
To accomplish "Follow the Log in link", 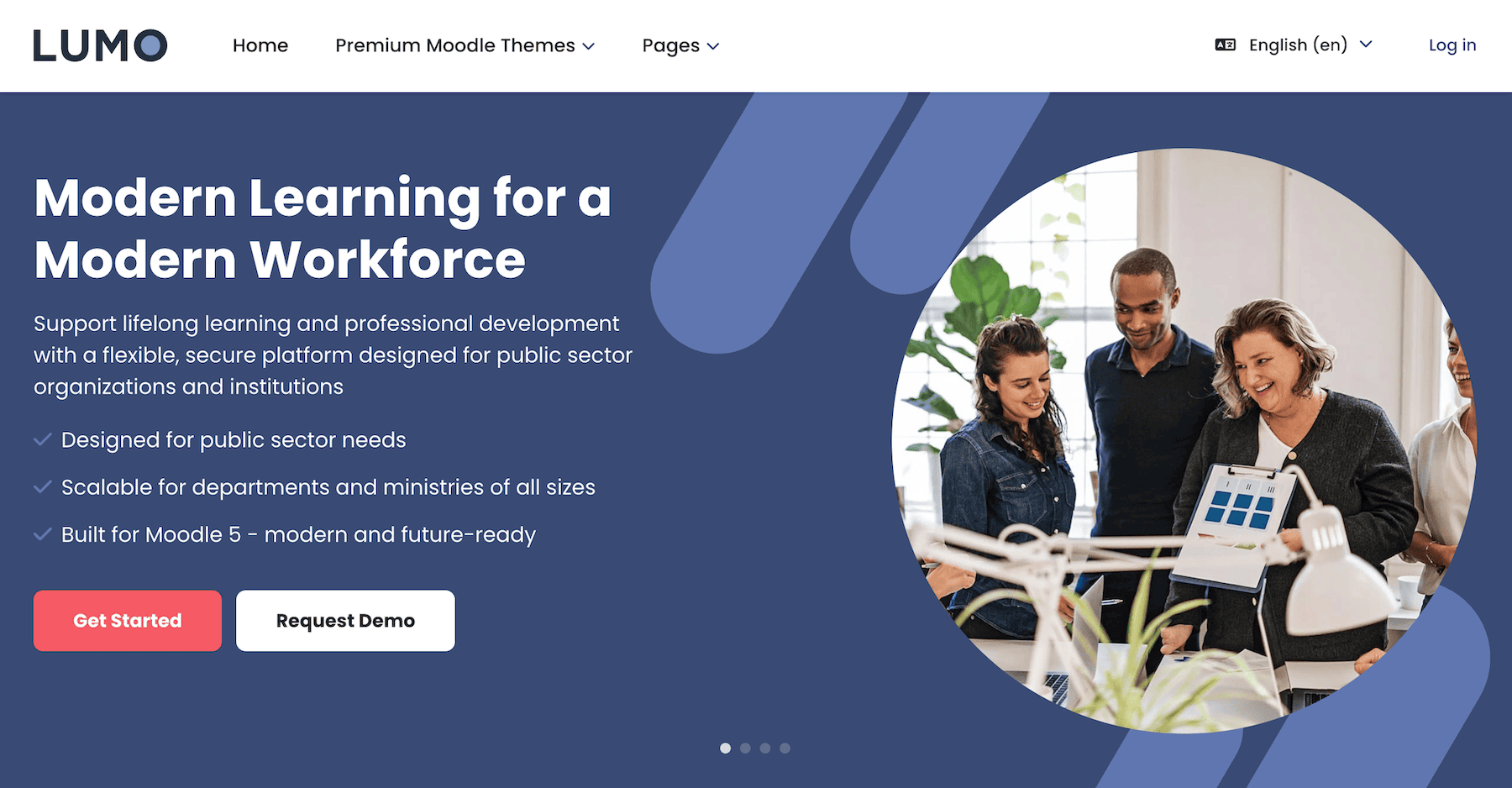I will click(1452, 45).
